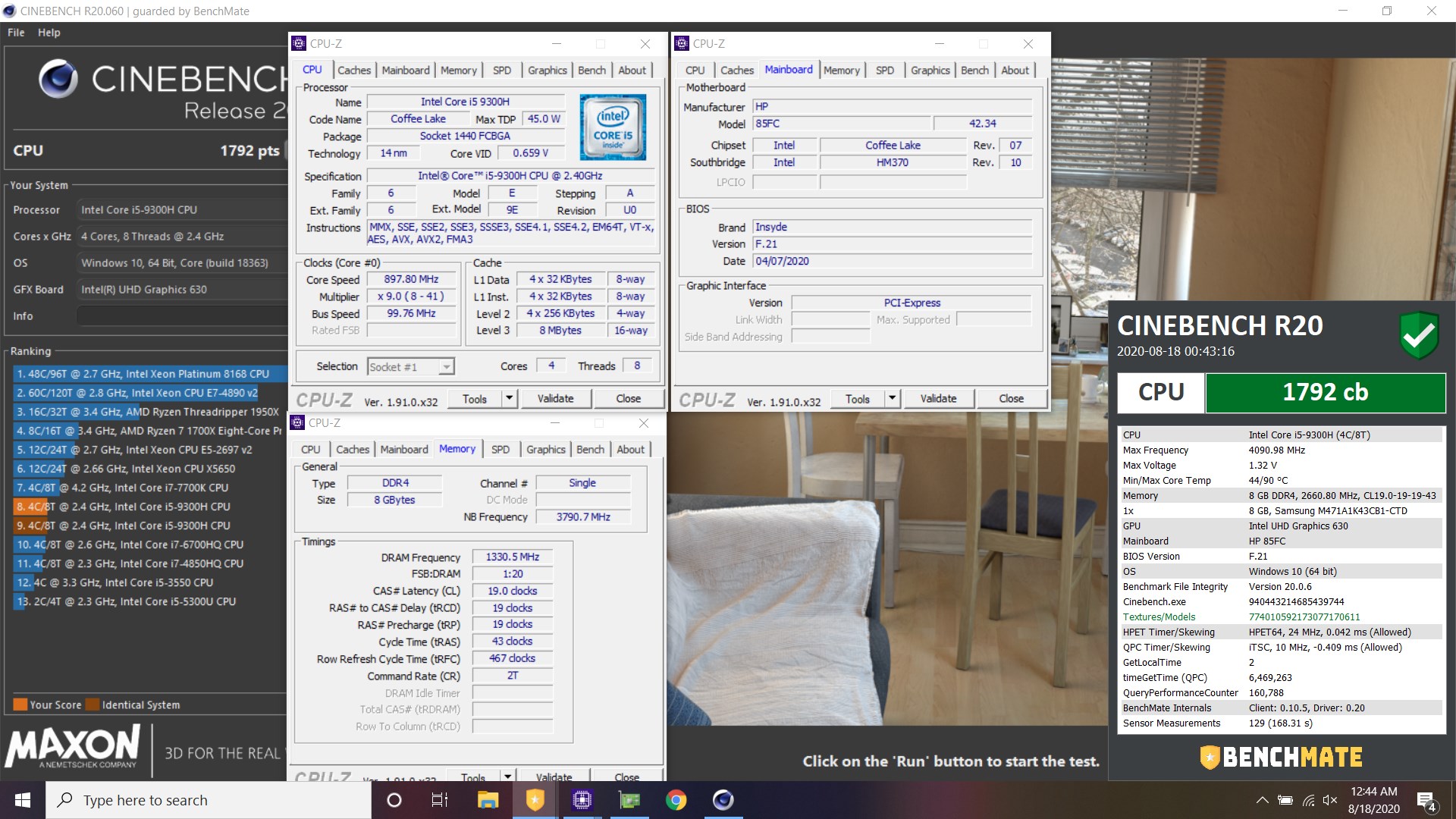Viewport: 1456px width, 819px height.
Task: Select Mainboard tab in Memory window
Action: click(x=404, y=449)
